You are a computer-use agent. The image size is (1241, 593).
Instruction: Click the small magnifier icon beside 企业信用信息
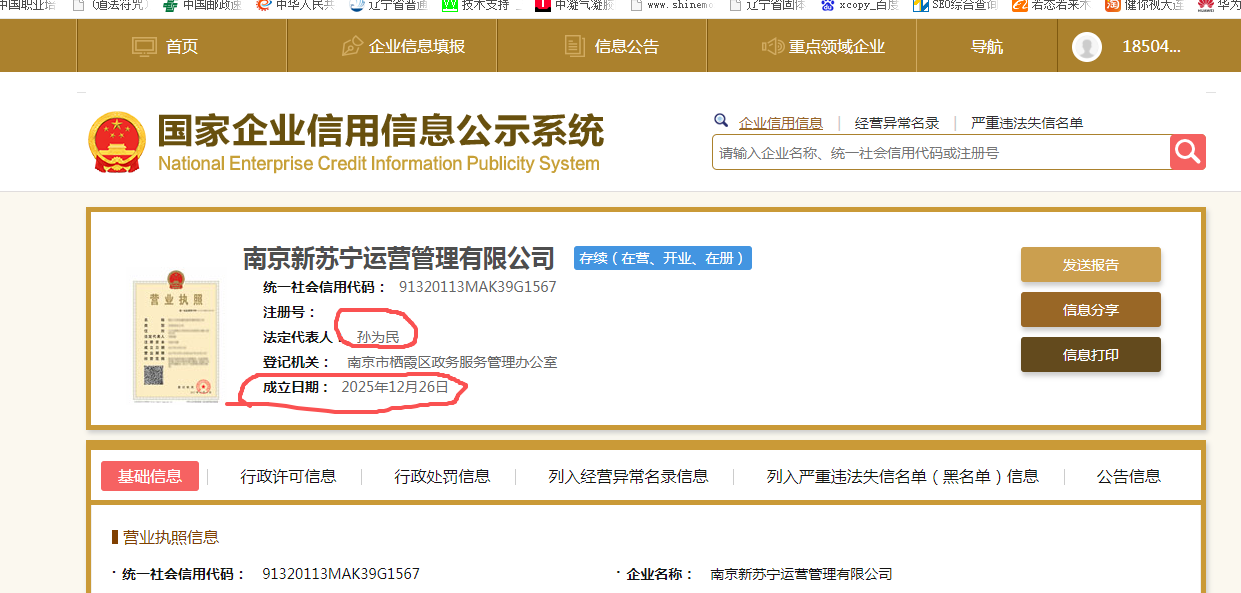721,120
